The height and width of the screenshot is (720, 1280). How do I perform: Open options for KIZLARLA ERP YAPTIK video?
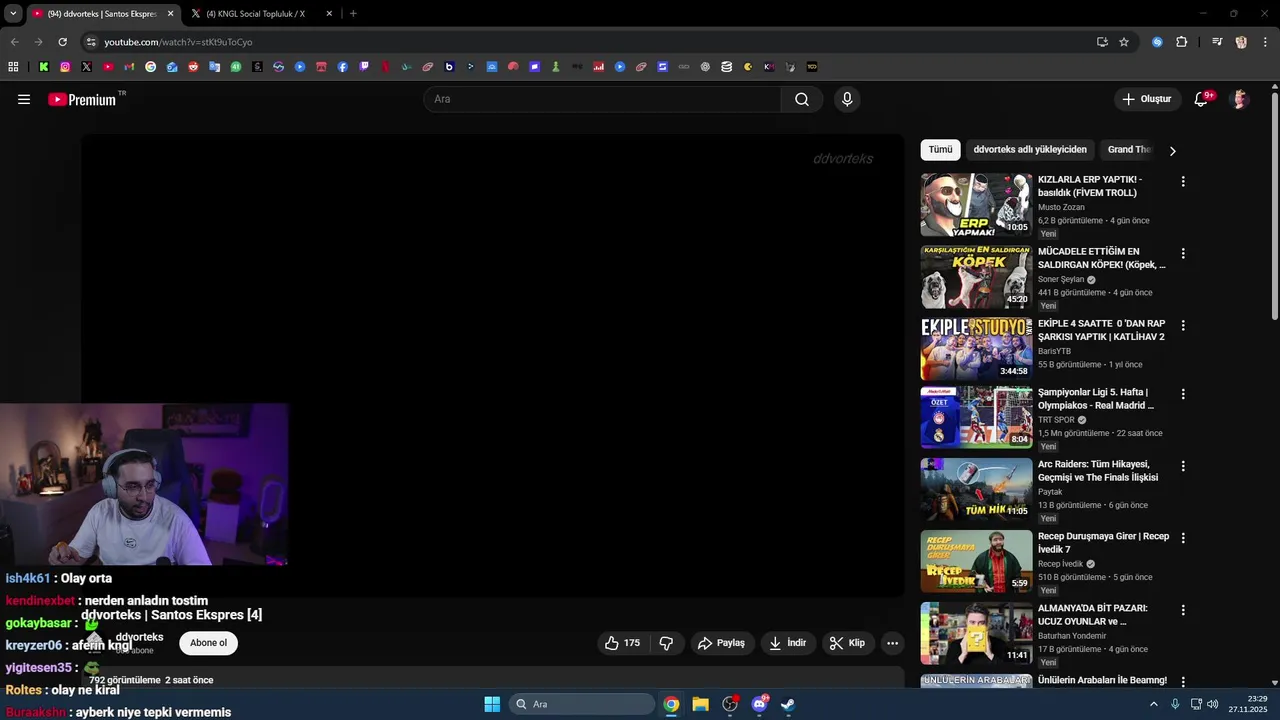1183,182
